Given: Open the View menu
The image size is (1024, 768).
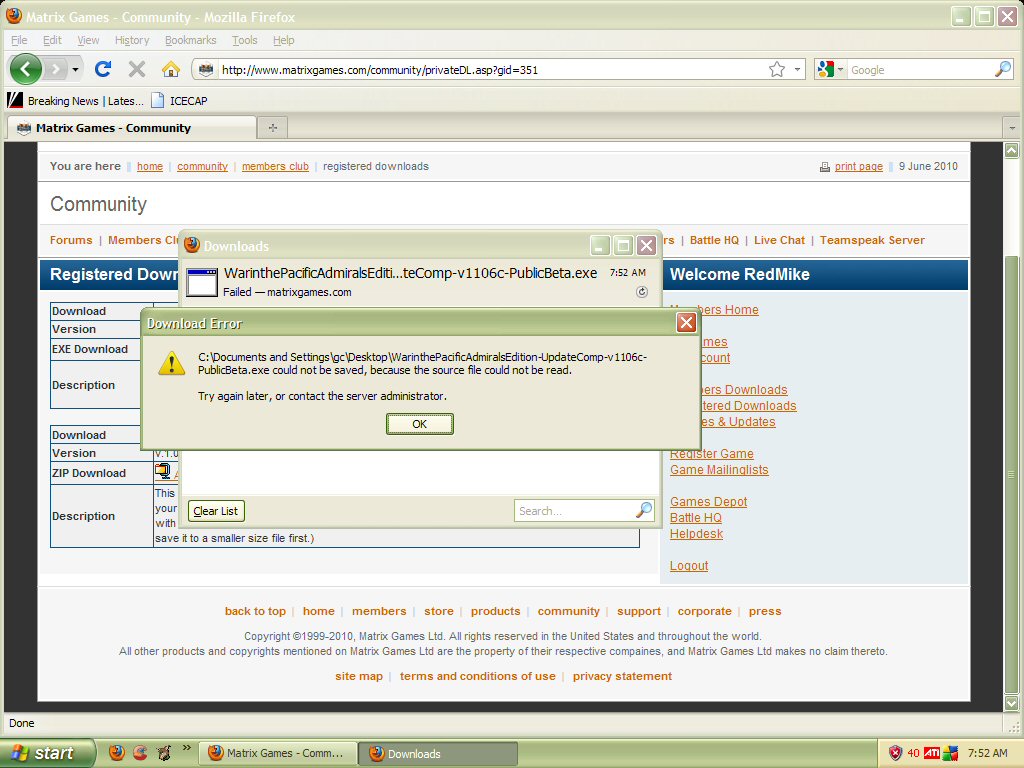Looking at the screenshot, I should [x=88, y=40].
